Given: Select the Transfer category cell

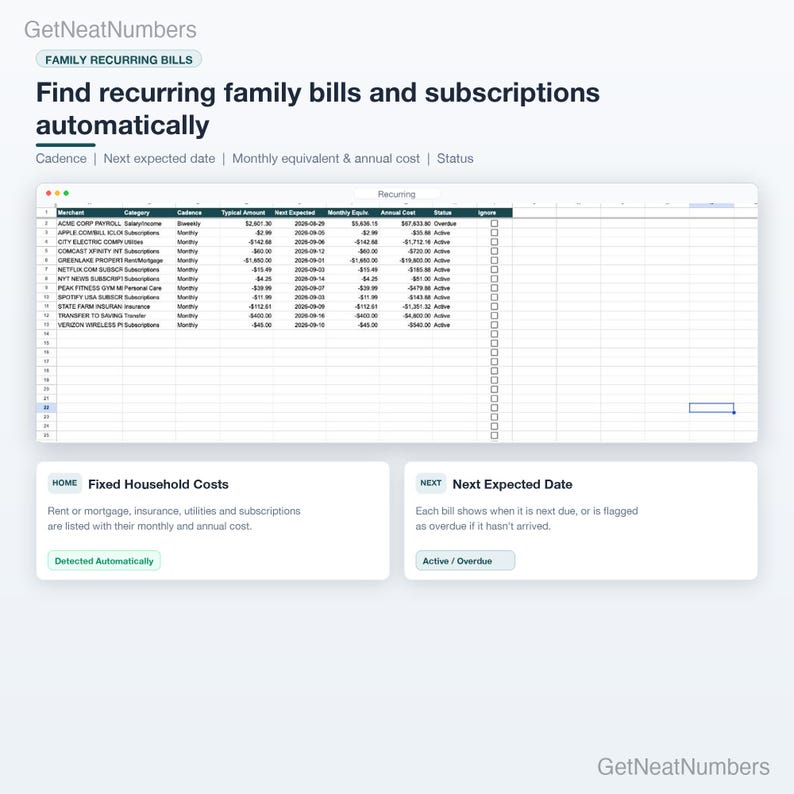Looking at the screenshot, I should point(149,315).
